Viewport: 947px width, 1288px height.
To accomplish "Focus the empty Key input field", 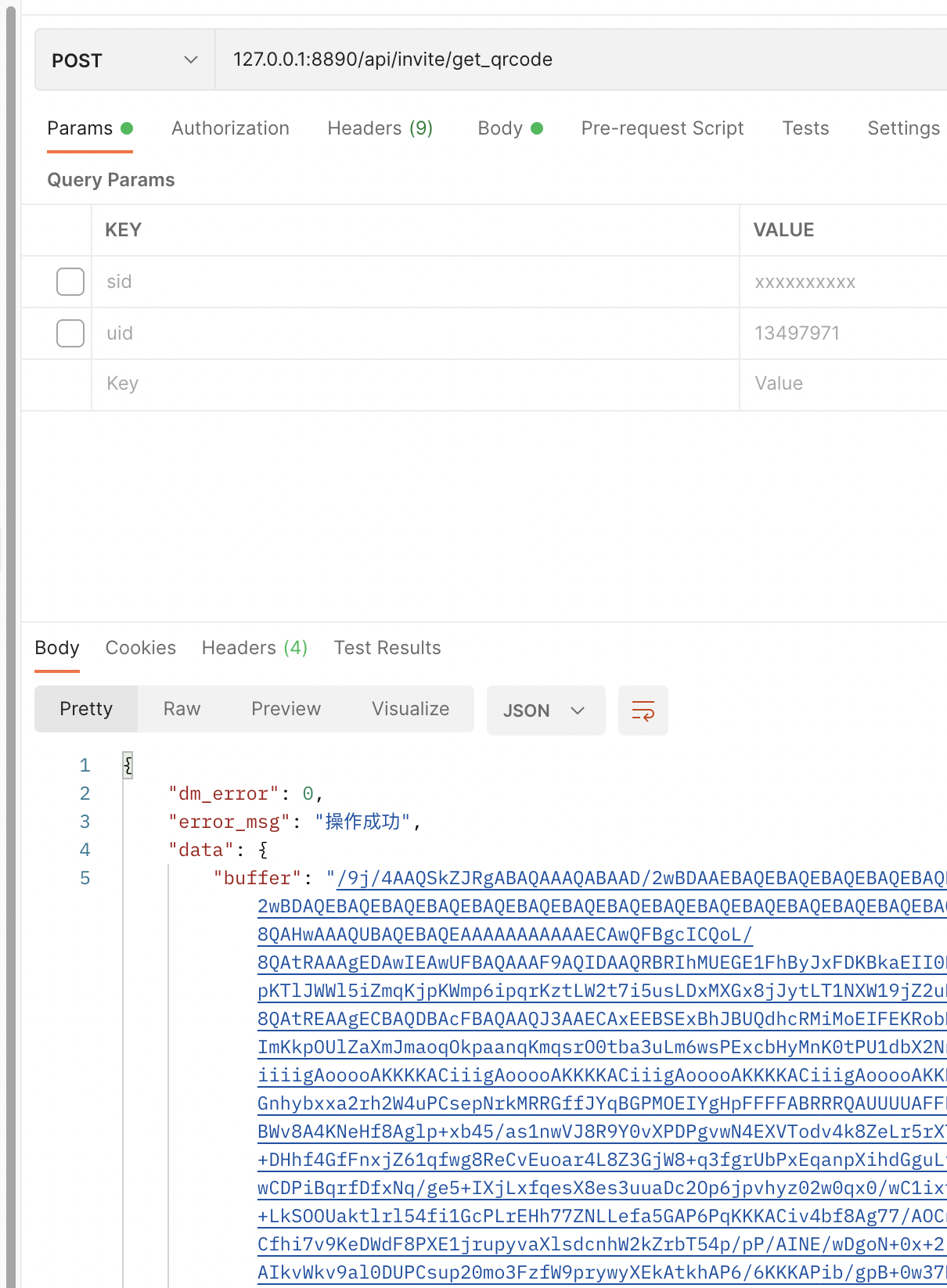I will point(416,384).
